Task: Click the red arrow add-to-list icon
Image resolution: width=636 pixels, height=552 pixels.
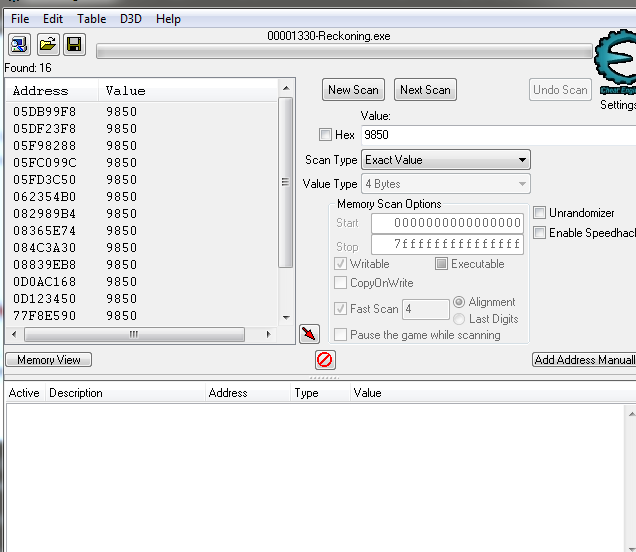Action: [x=309, y=334]
